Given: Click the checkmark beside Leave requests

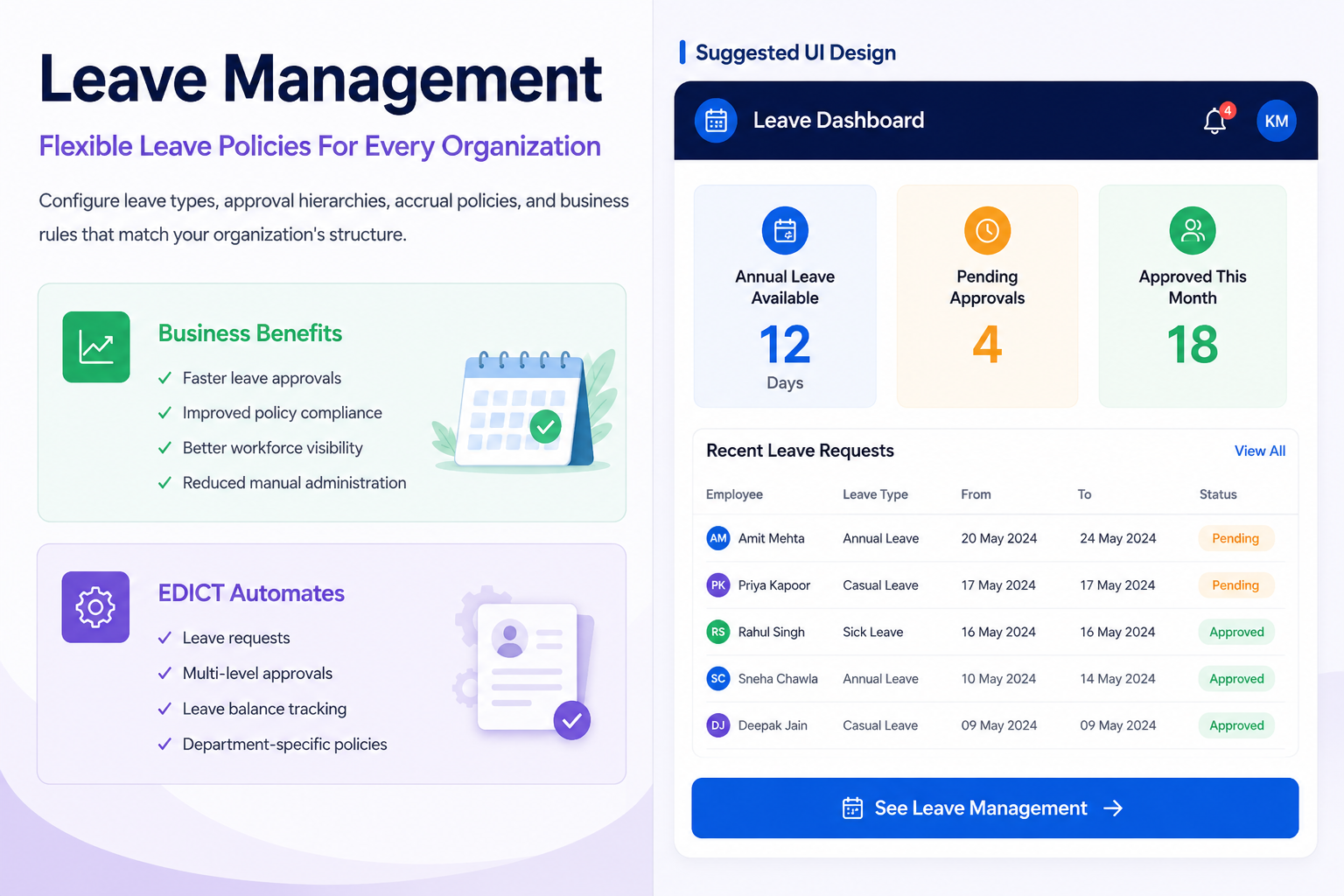Looking at the screenshot, I should [164, 638].
